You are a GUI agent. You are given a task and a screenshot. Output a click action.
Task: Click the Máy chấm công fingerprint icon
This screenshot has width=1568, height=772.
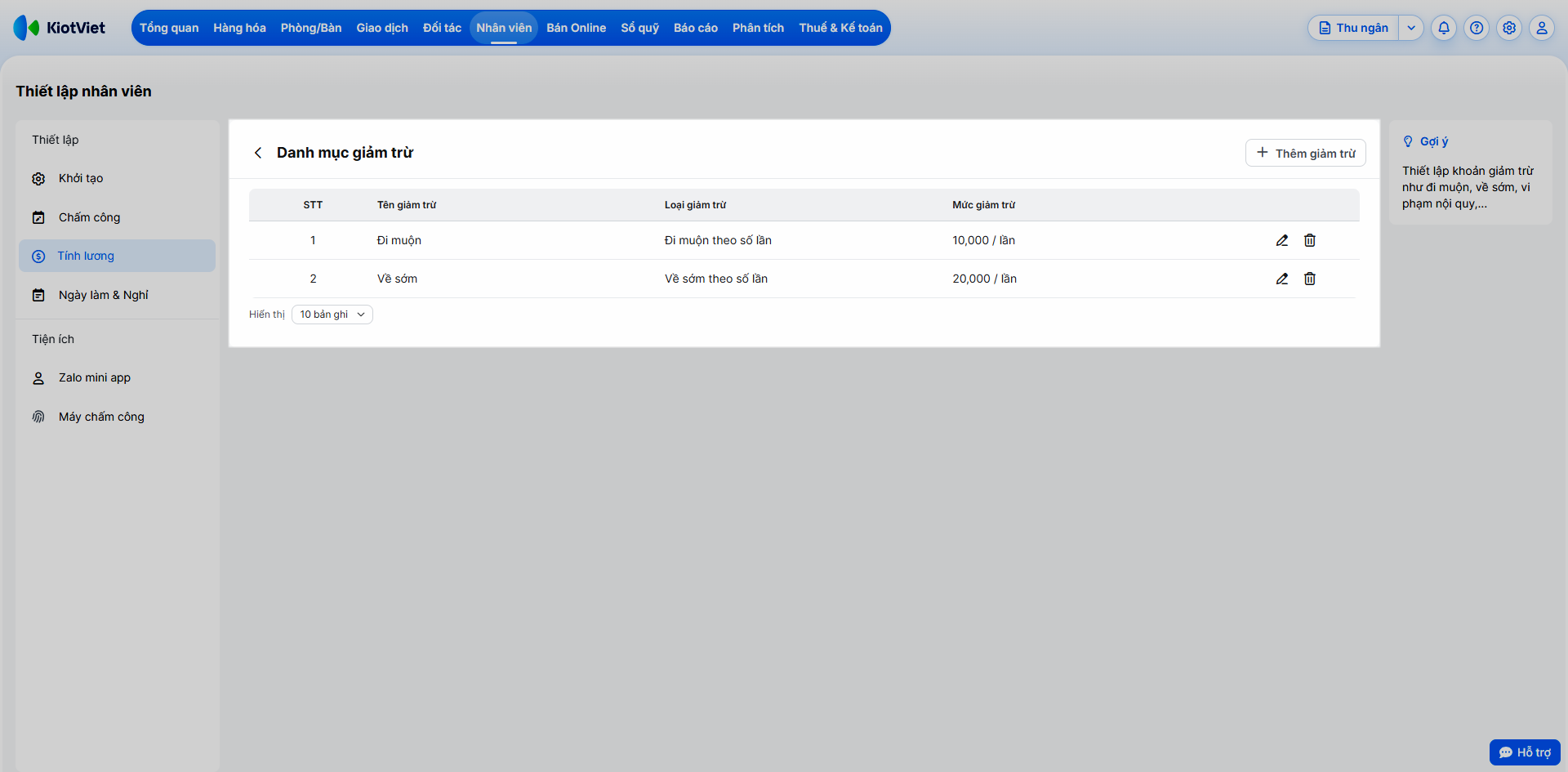tap(38, 417)
